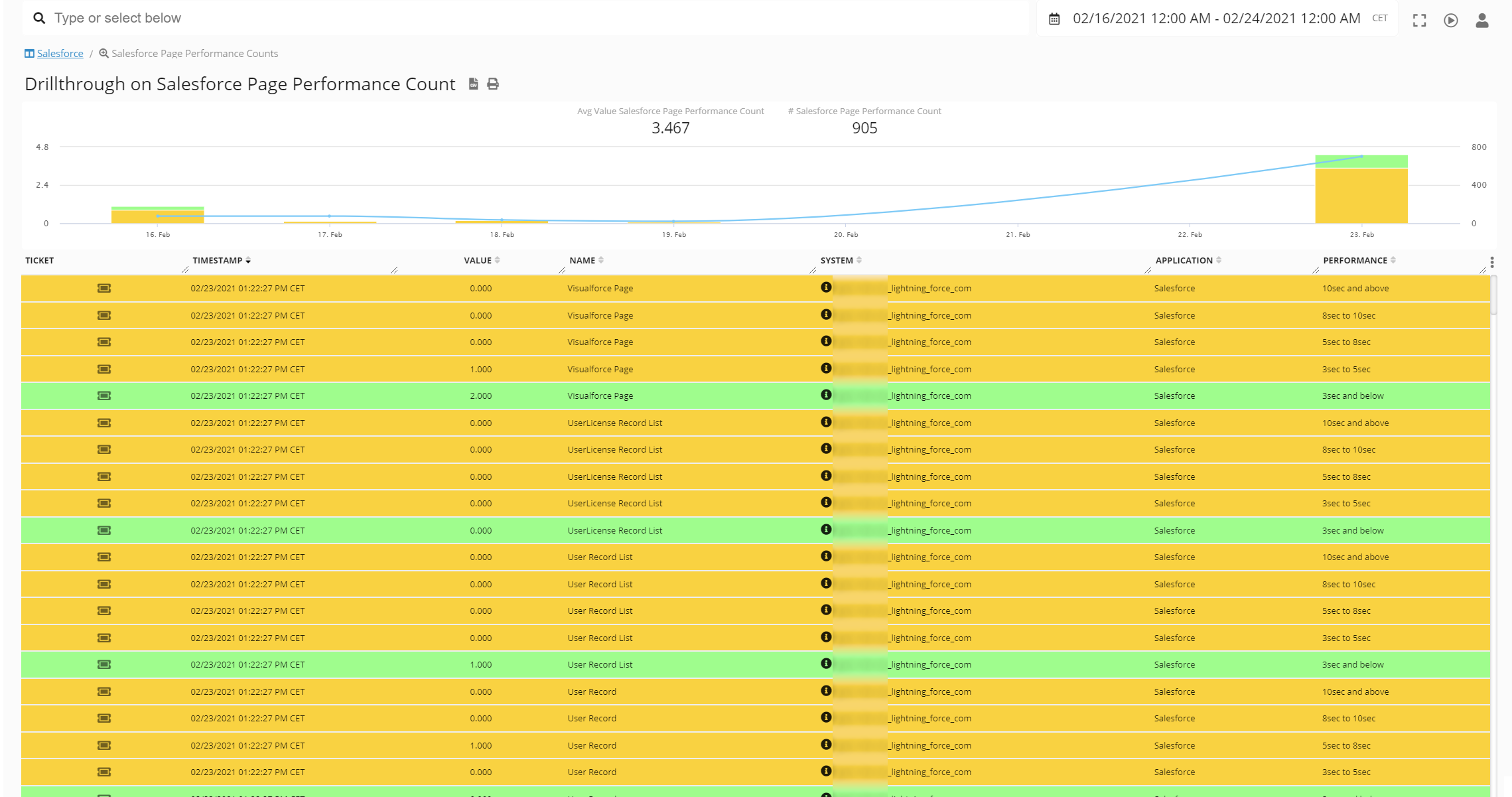The image size is (1512, 797).
Task: Click the magnifier icon in the search bar
Action: tap(38, 17)
